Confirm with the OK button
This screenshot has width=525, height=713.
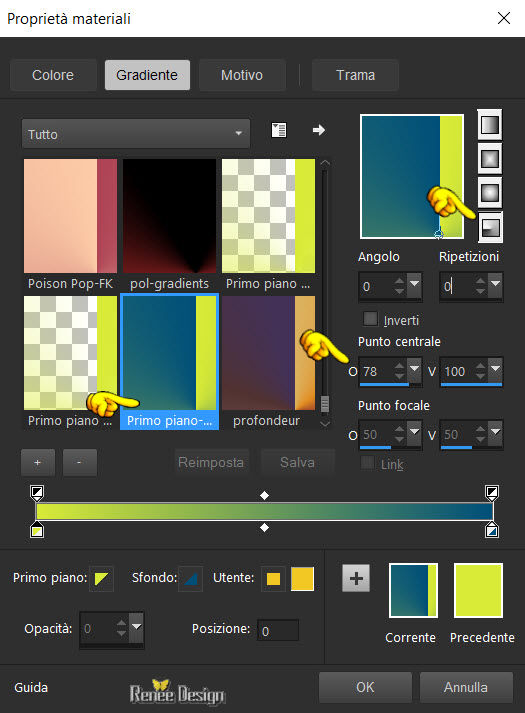(365, 687)
